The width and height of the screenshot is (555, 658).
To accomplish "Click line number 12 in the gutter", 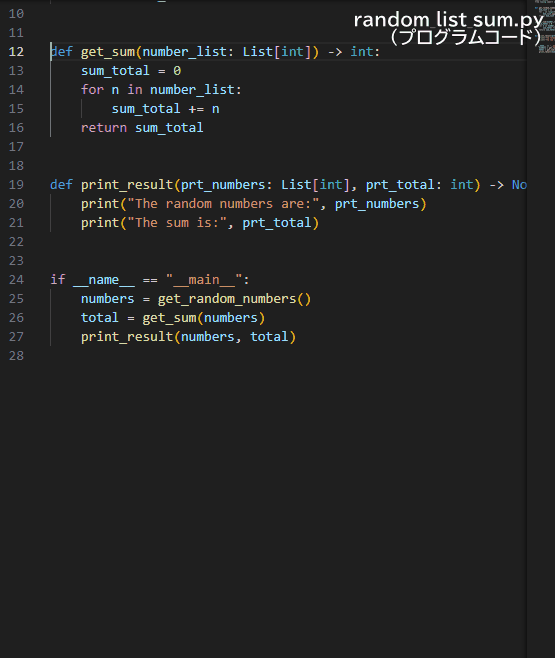I will (x=16, y=52).
